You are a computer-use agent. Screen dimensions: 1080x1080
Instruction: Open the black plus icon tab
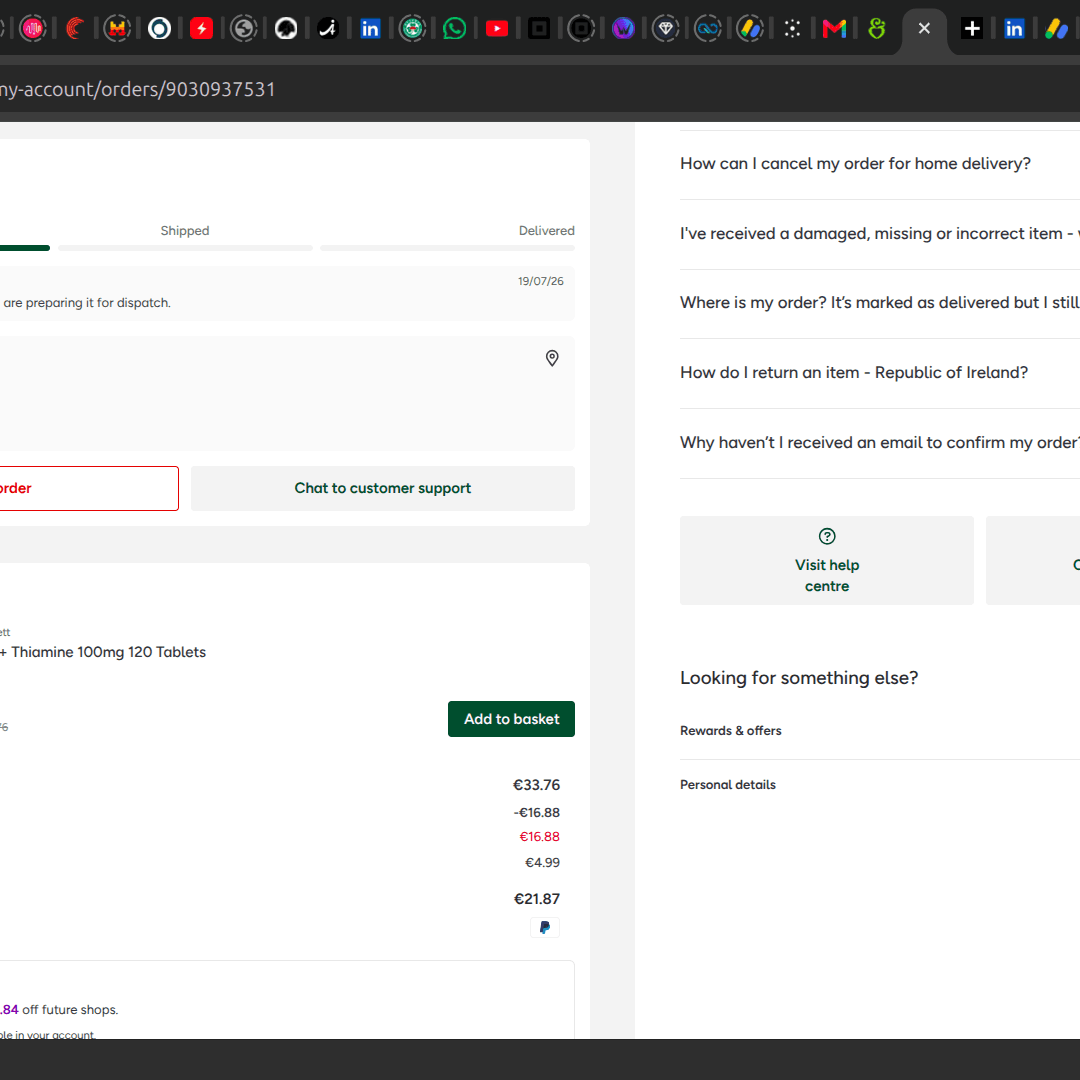click(972, 28)
